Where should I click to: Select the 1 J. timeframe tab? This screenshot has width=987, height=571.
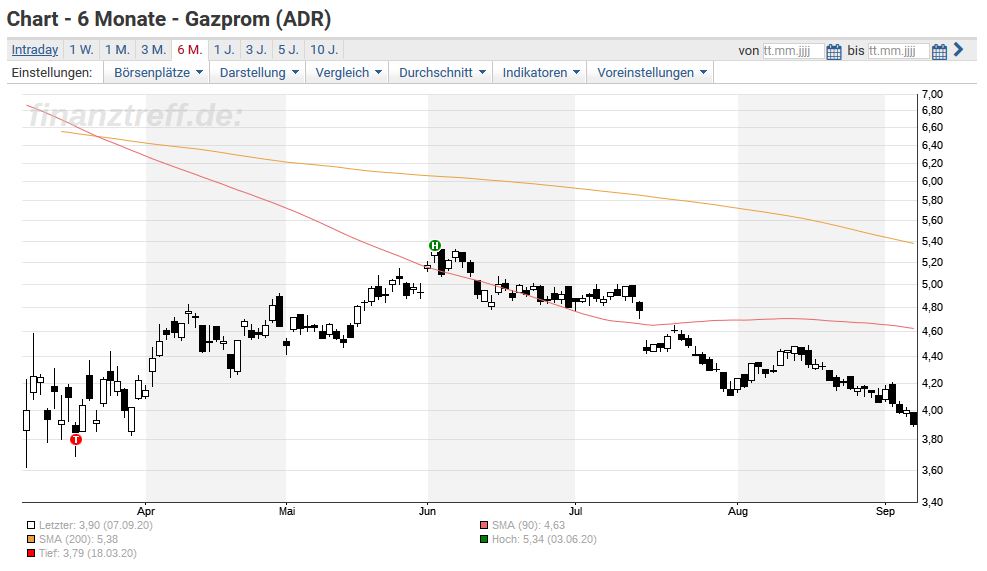pyautogui.click(x=223, y=50)
